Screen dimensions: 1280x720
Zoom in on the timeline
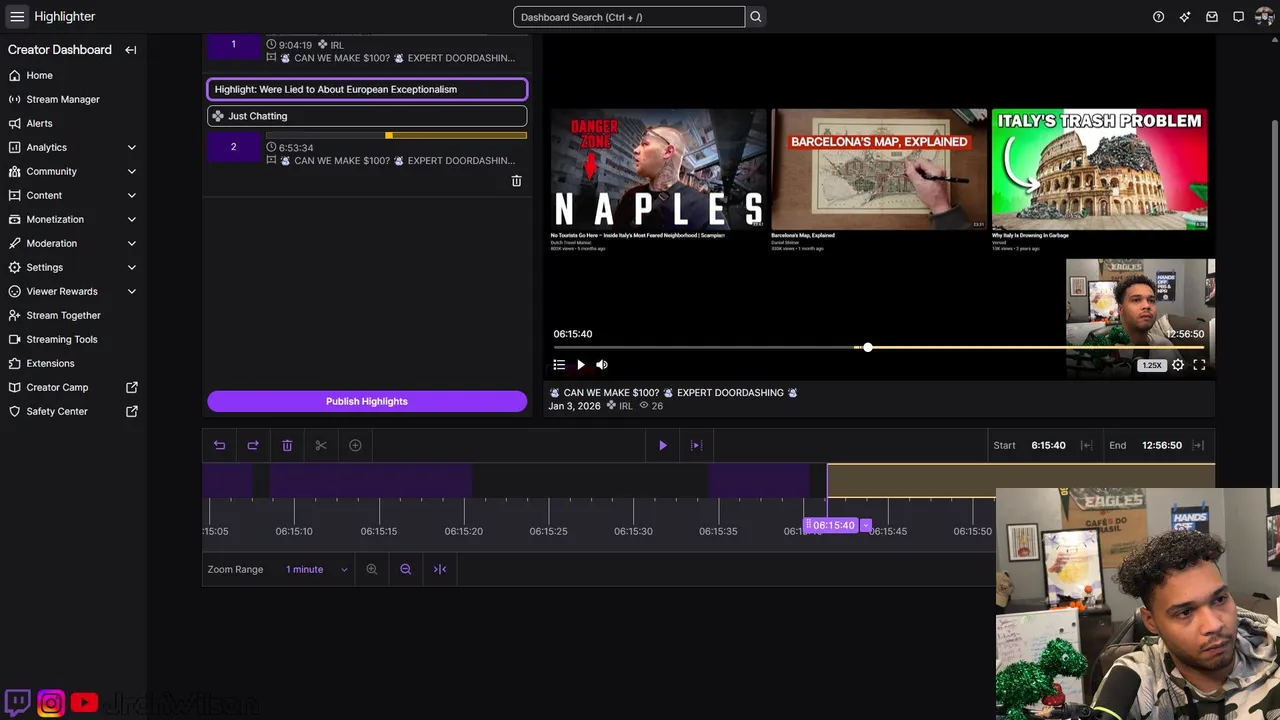(372, 569)
